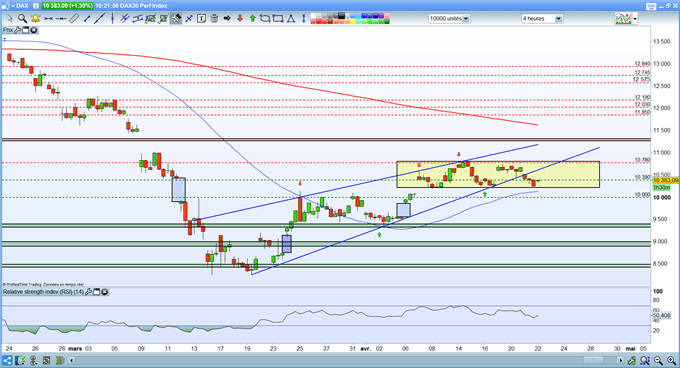The height and width of the screenshot is (368, 680).
Task: Choose the short segment drawing tool
Action: point(87,19)
